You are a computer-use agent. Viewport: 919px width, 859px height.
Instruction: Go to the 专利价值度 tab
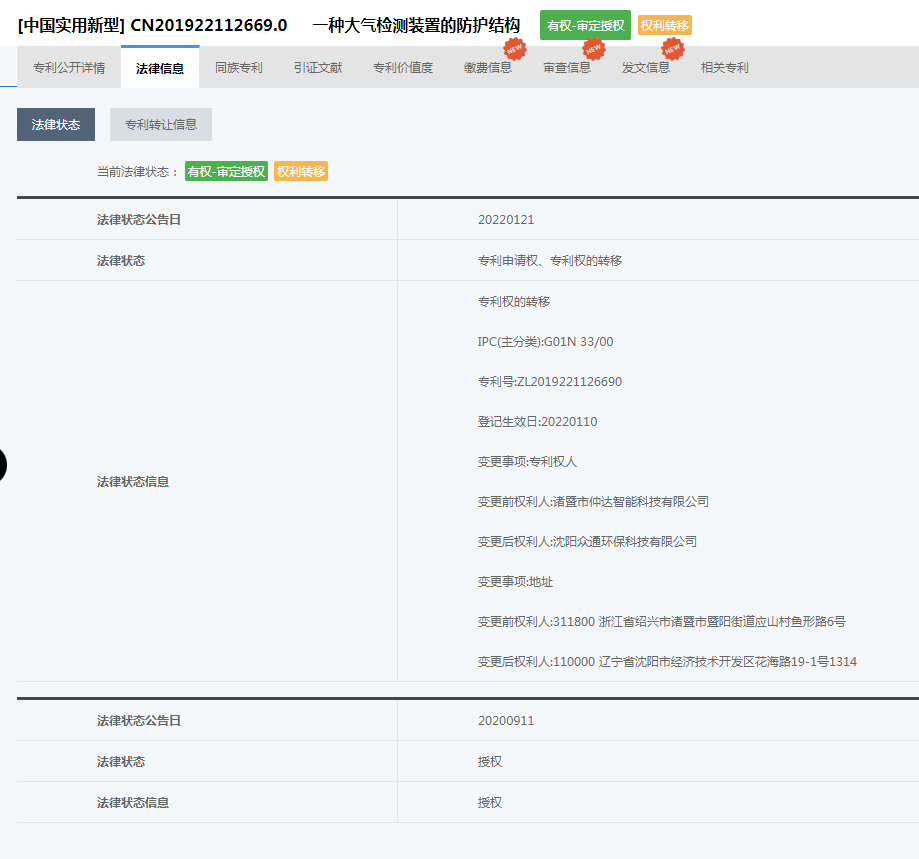tap(403, 68)
